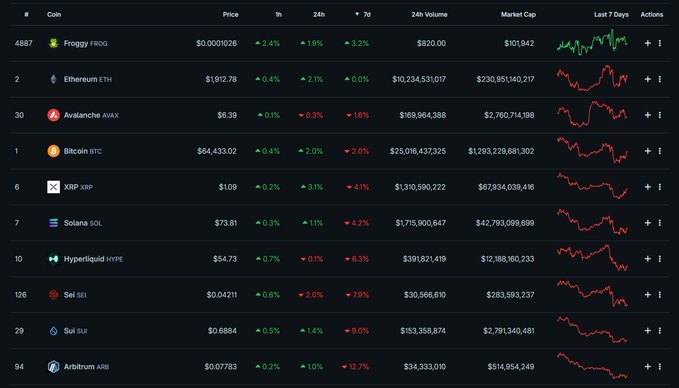Open the Ethereum ETH coin page
The width and height of the screenshot is (679, 388).
pos(87,79)
